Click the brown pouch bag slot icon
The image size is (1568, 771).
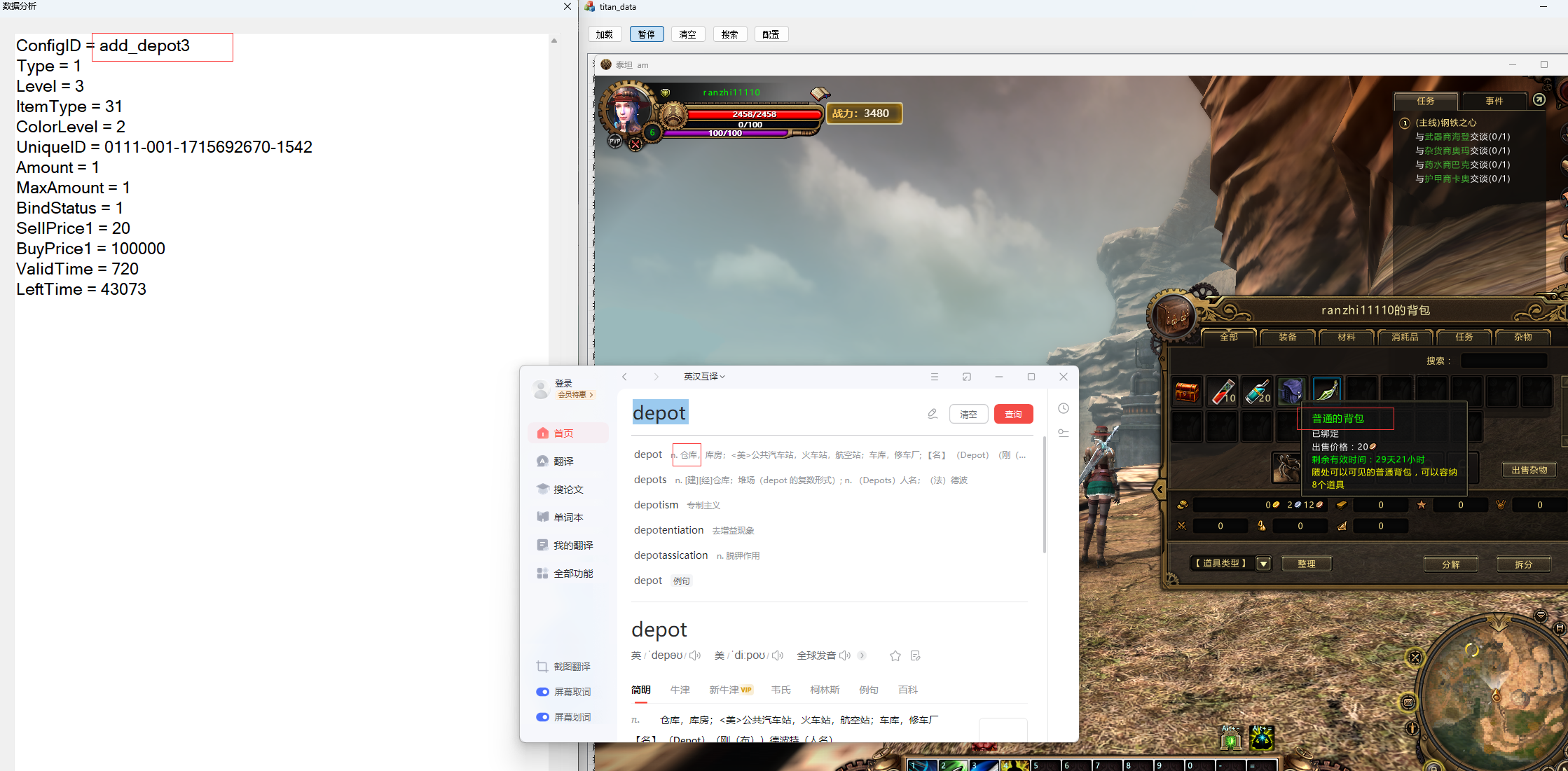pos(1287,468)
